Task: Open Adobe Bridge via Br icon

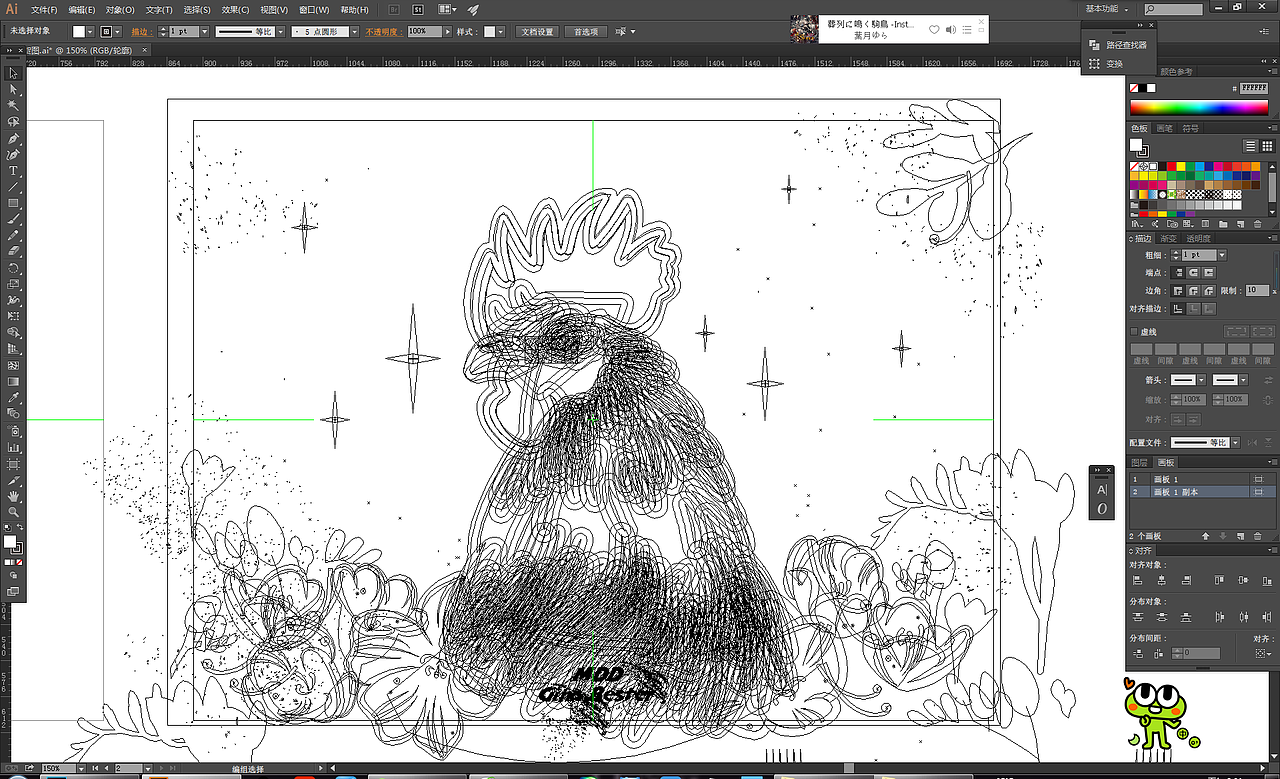Action: [x=394, y=9]
